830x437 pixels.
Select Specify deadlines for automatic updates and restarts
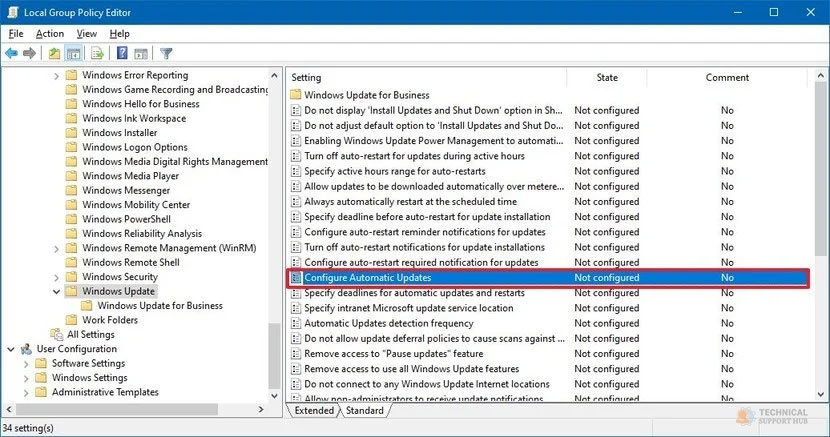pos(414,293)
